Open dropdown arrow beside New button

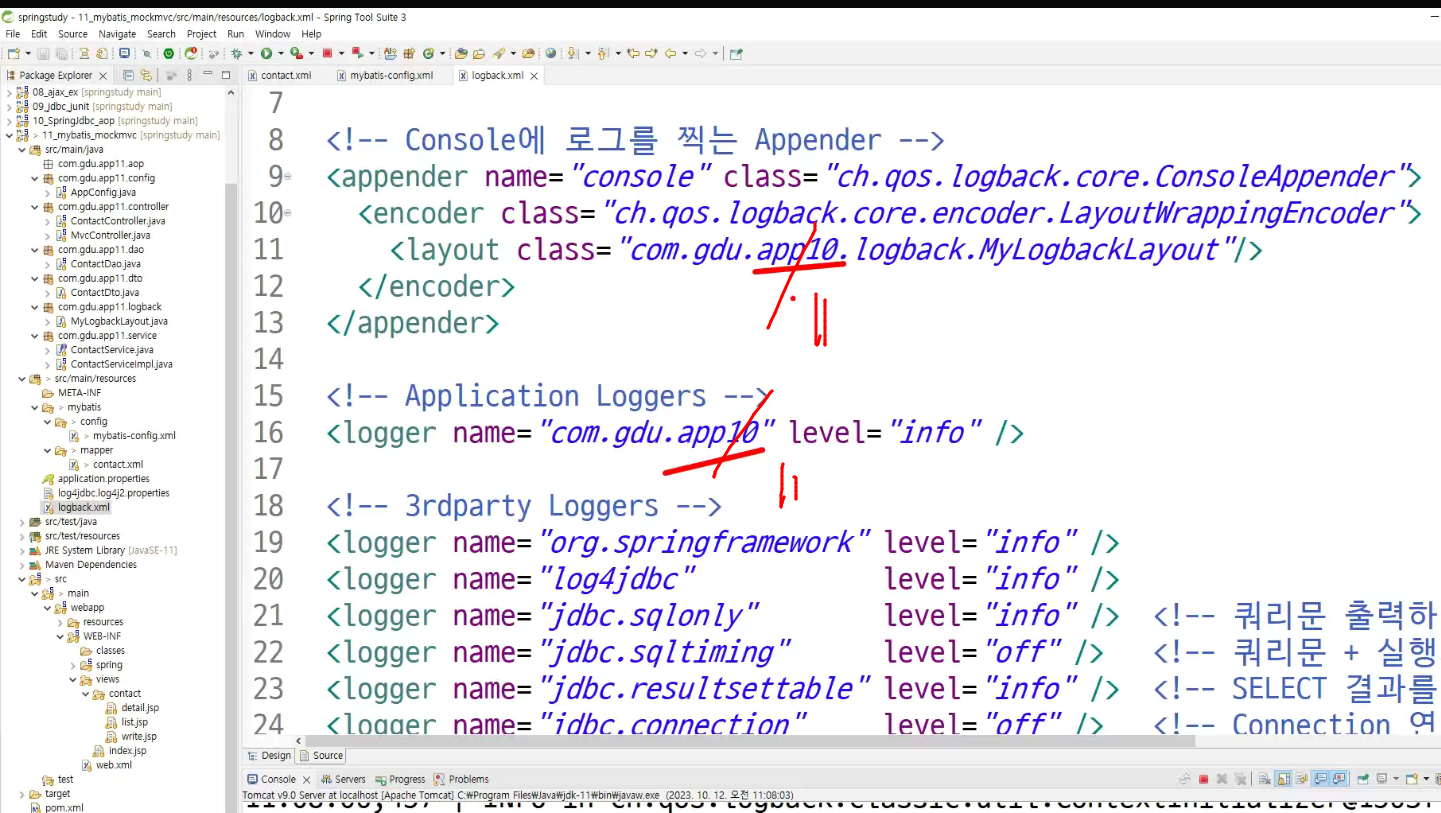tap(27, 53)
